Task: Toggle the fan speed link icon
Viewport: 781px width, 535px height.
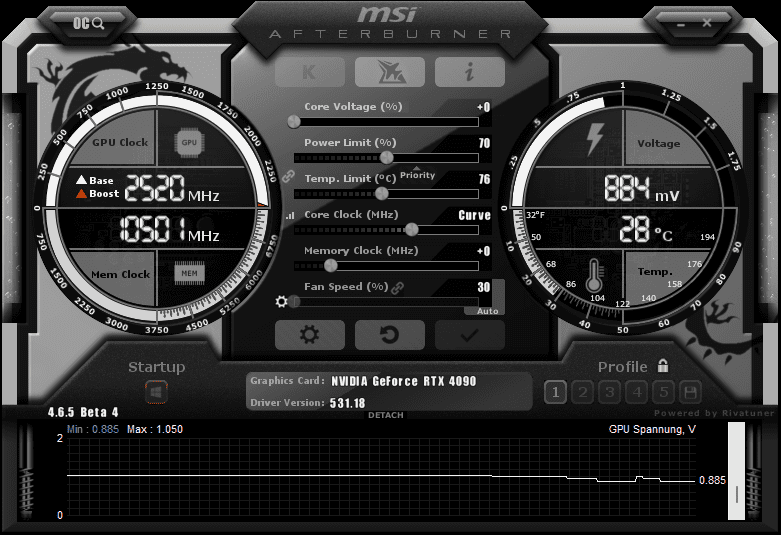Action: 397,287
